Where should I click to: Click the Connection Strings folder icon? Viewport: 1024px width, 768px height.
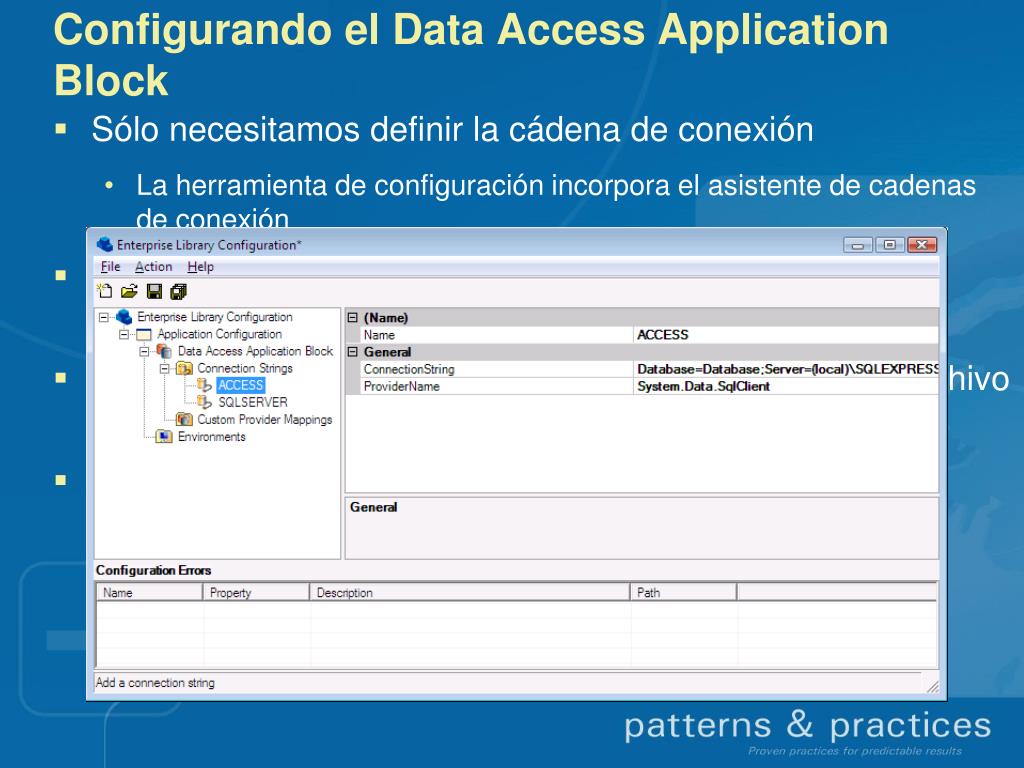coord(185,368)
